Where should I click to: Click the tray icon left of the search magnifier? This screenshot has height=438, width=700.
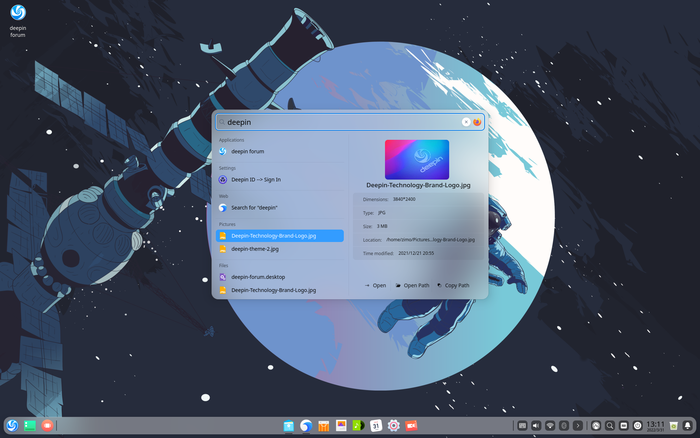click(596, 426)
